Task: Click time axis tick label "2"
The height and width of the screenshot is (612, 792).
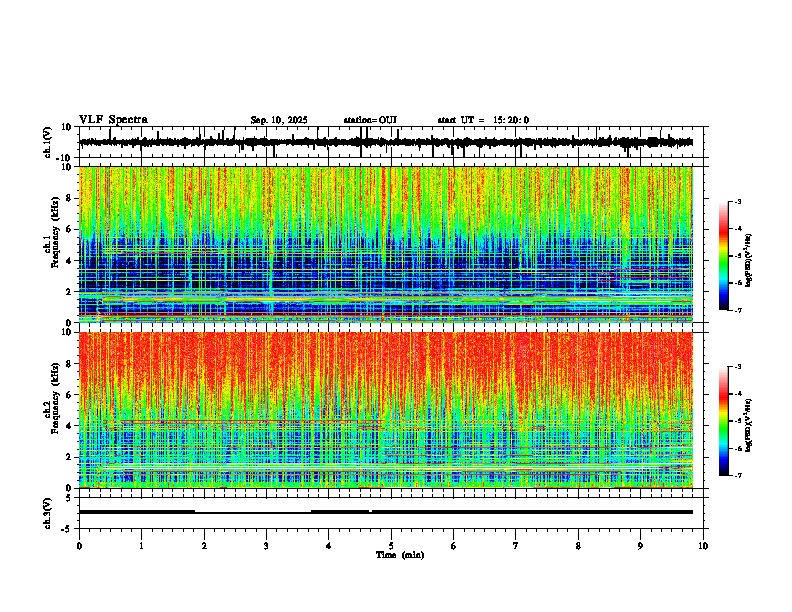Action: tap(204, 546)
